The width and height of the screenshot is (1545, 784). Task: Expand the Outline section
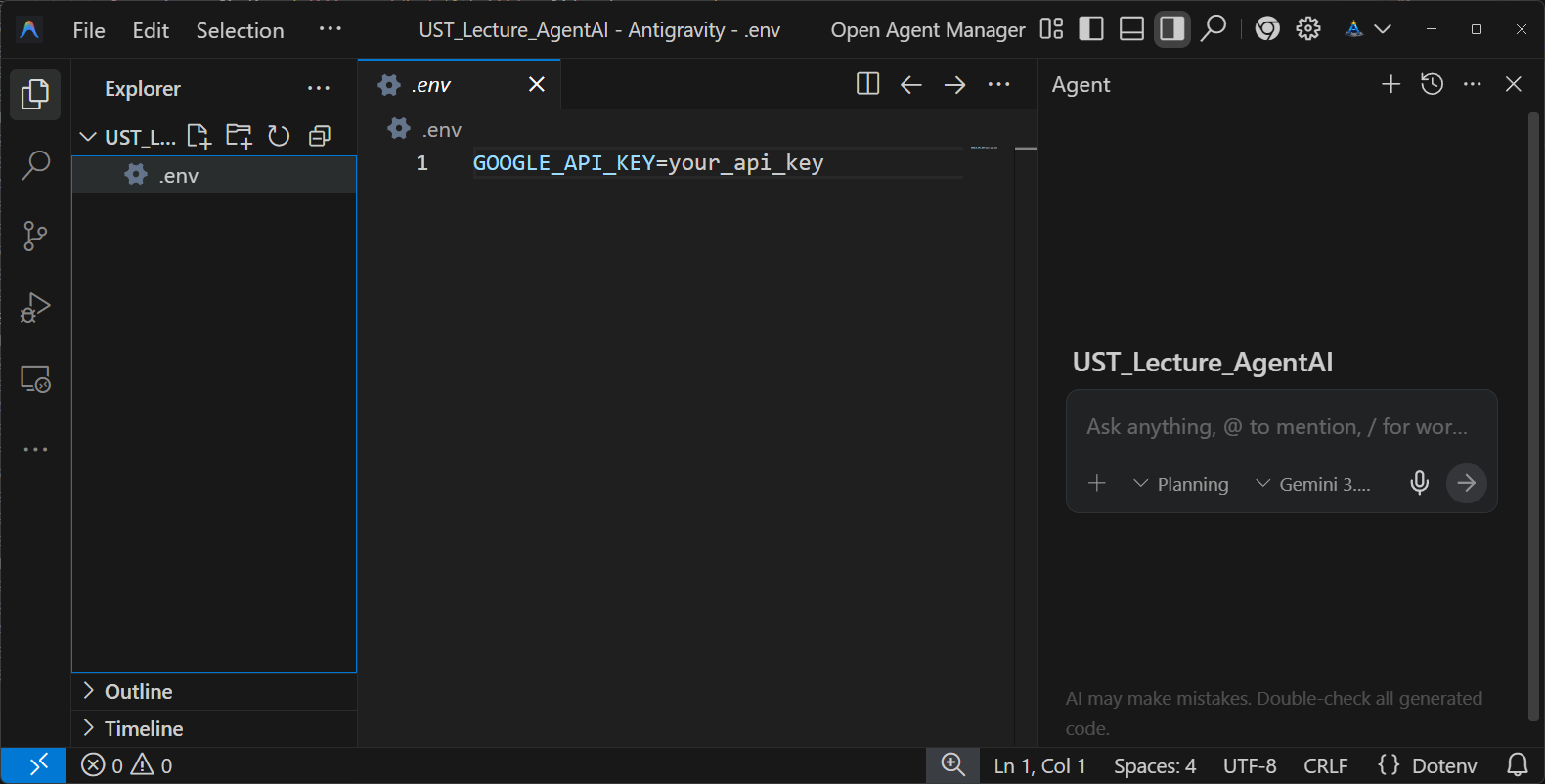214,691
